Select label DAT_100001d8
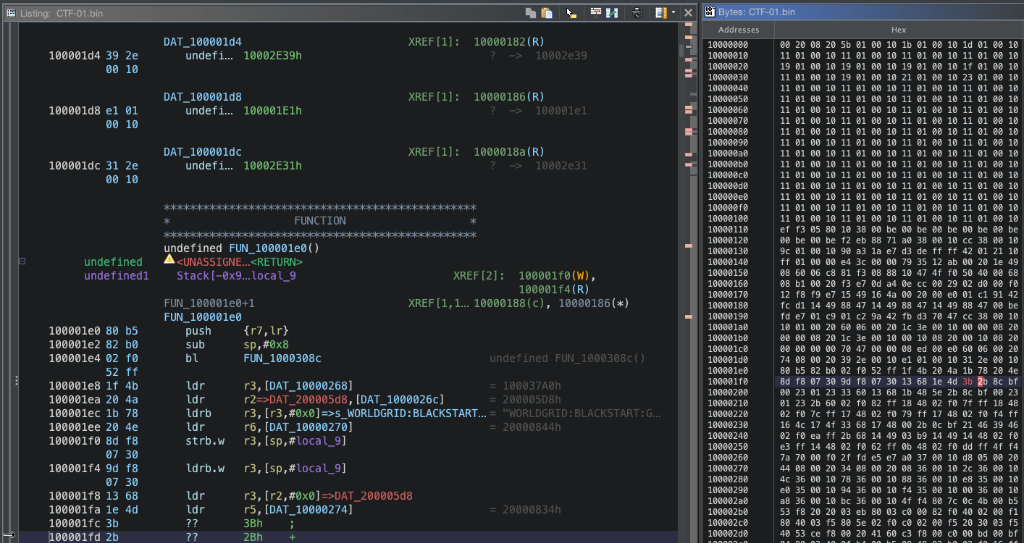The image size is (1024, 543). 202,97
